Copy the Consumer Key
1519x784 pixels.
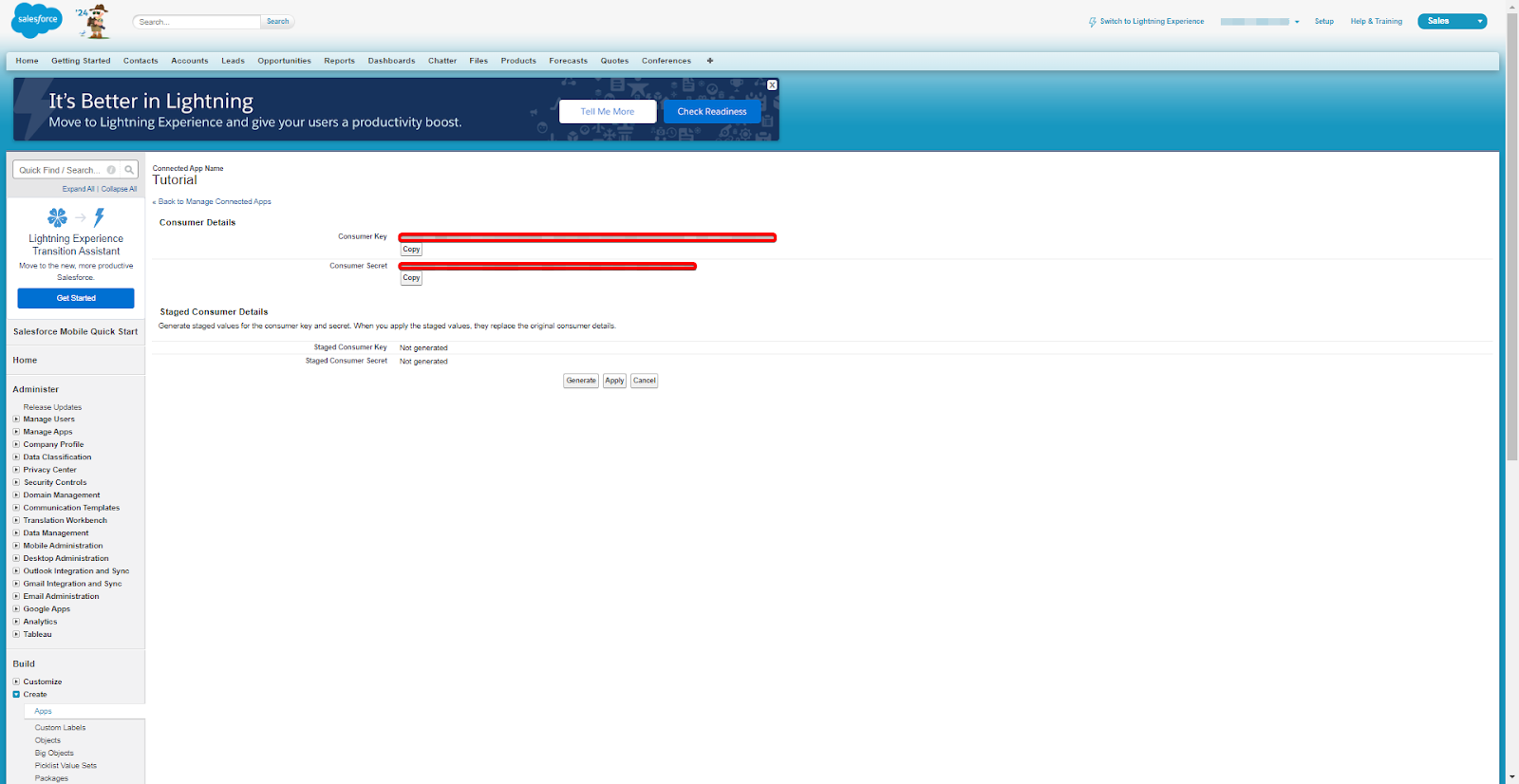[x=411, y=250]
